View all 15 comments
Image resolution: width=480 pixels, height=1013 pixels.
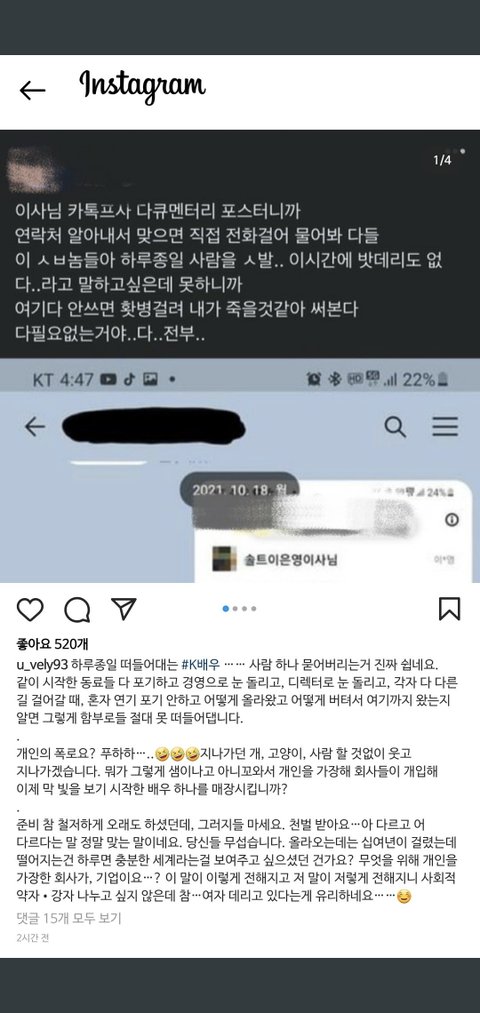[x=68, y=917]
